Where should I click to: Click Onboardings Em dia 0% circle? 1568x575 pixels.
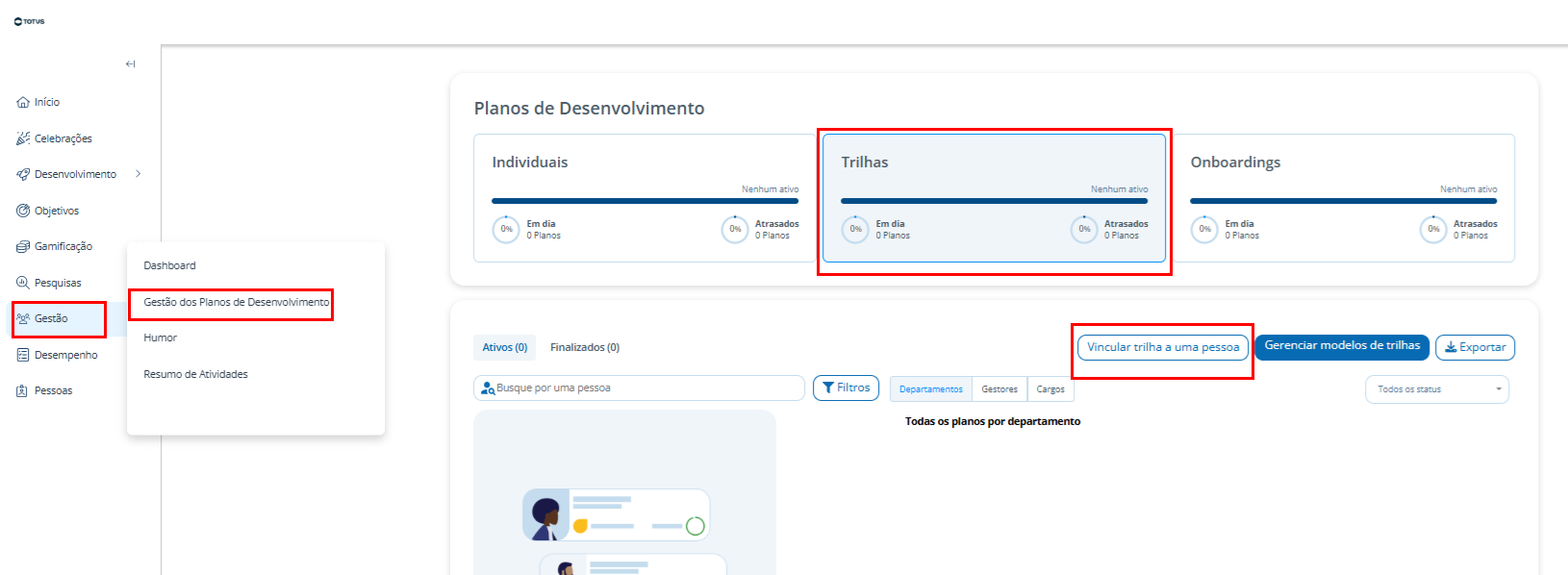pos(1204,229)
